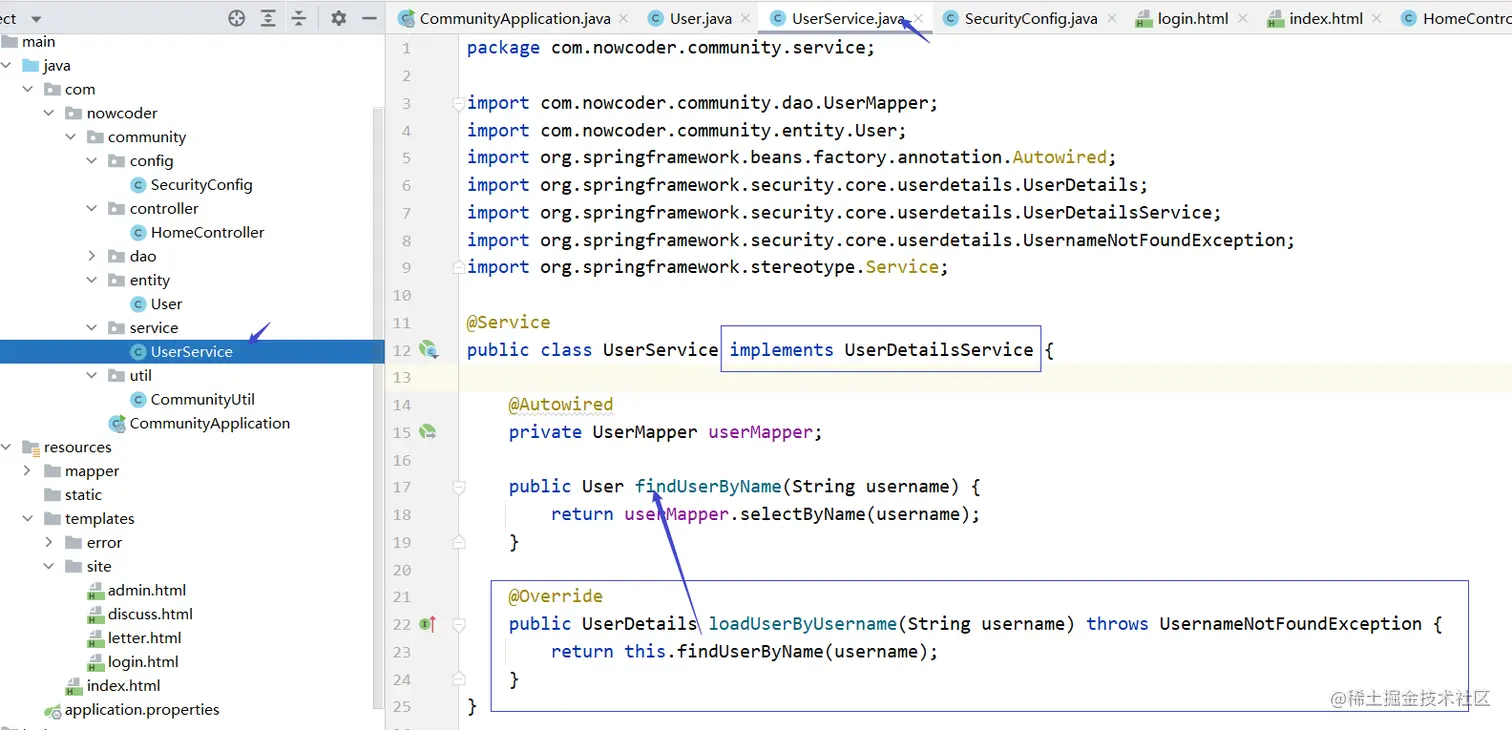Screen dimensions: 1512x730
Task: Collapse the entity package
Action: click(x=92, y=280)
